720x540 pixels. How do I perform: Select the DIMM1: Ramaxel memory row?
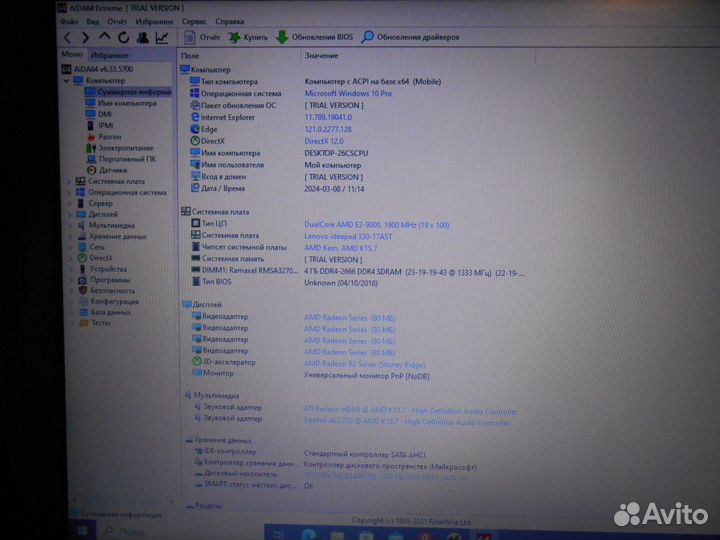tap(358, 271)
